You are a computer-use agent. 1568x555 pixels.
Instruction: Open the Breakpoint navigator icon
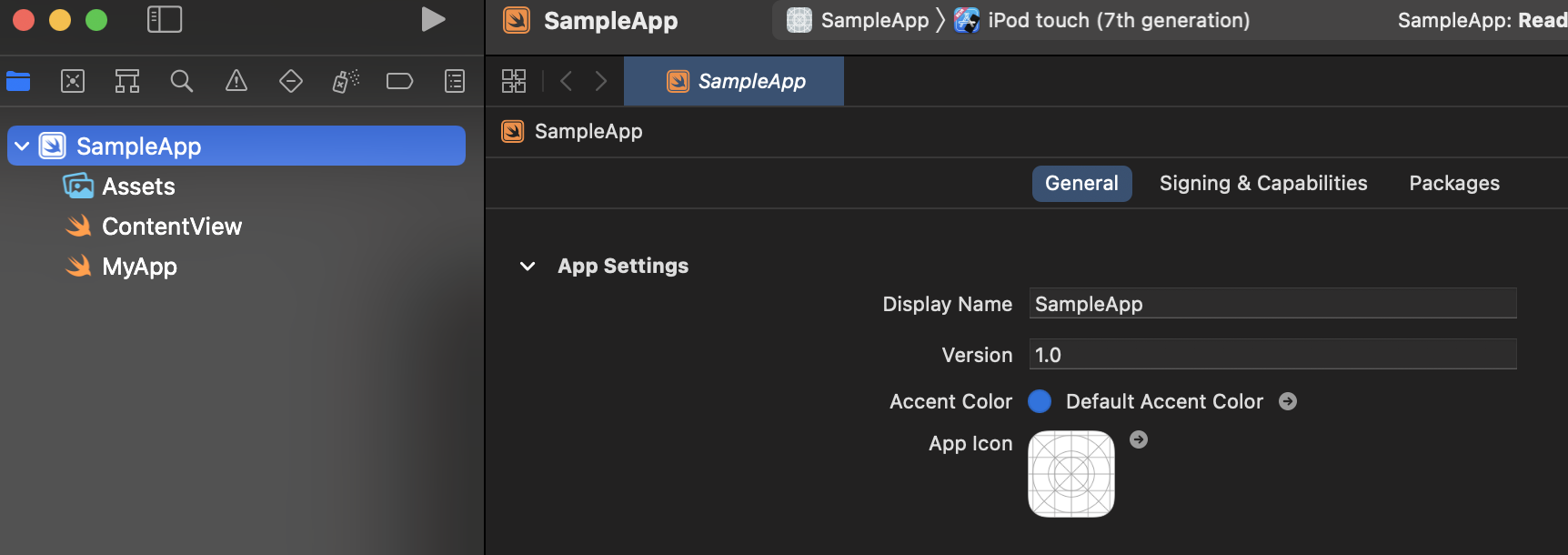pyautogui.click(x=400, y=81)
